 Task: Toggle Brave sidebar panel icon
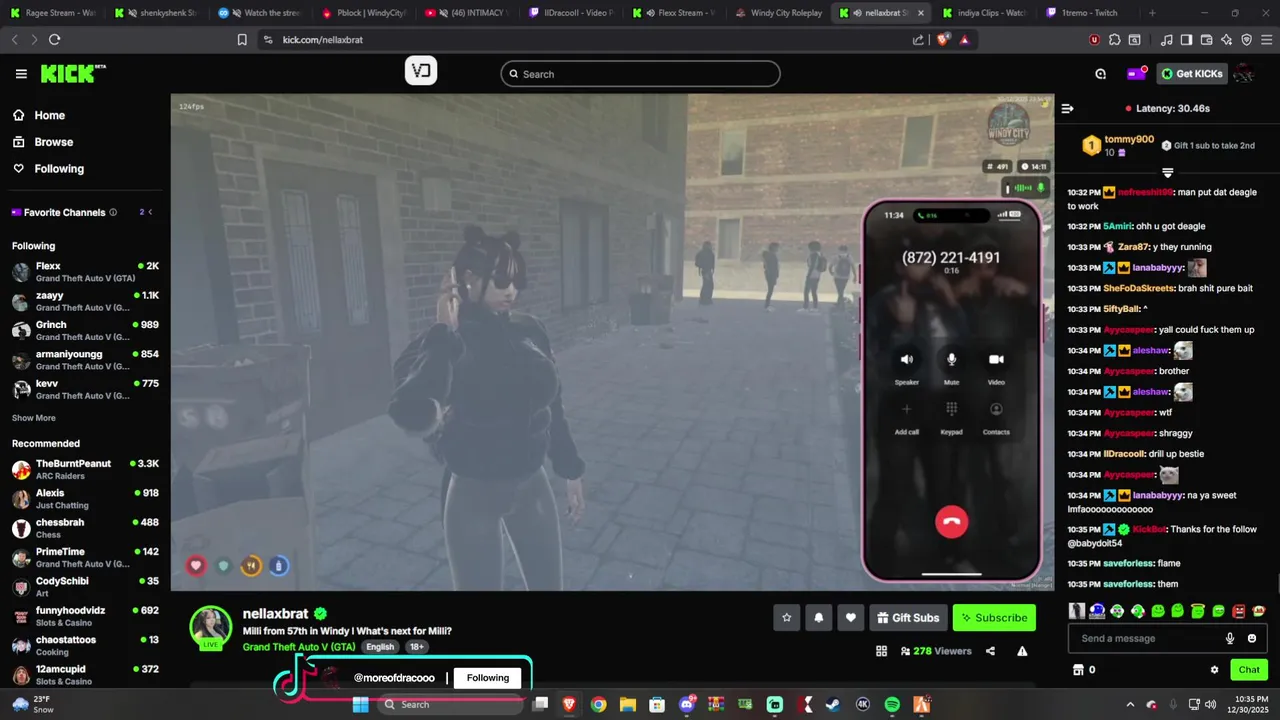click(x=1186, y=40)
